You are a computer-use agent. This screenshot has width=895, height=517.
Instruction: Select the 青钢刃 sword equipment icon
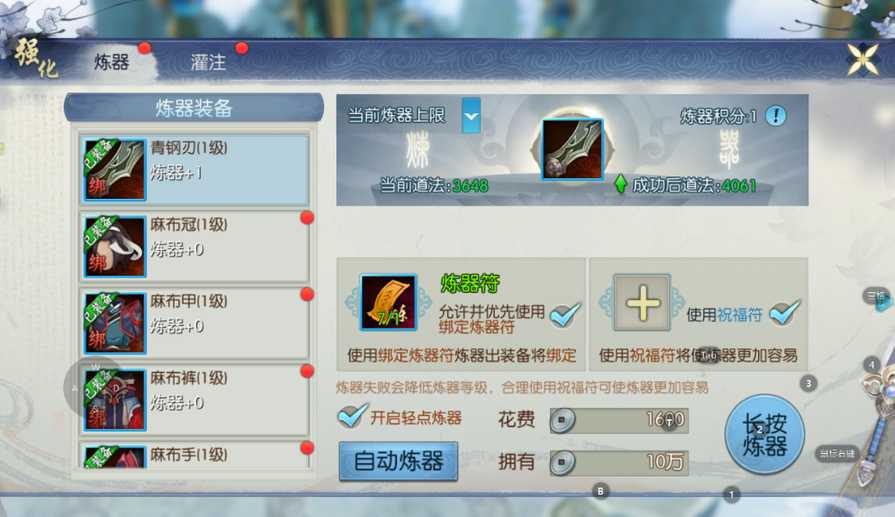tap(114, 169)
